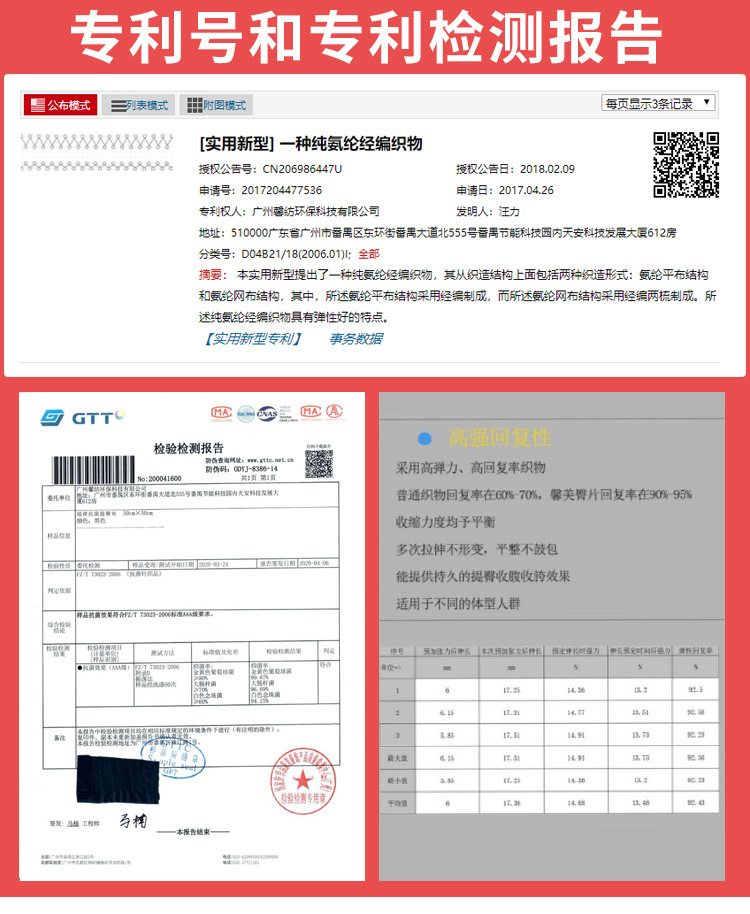Click the 平均值 row label

(x=397, y=803)
